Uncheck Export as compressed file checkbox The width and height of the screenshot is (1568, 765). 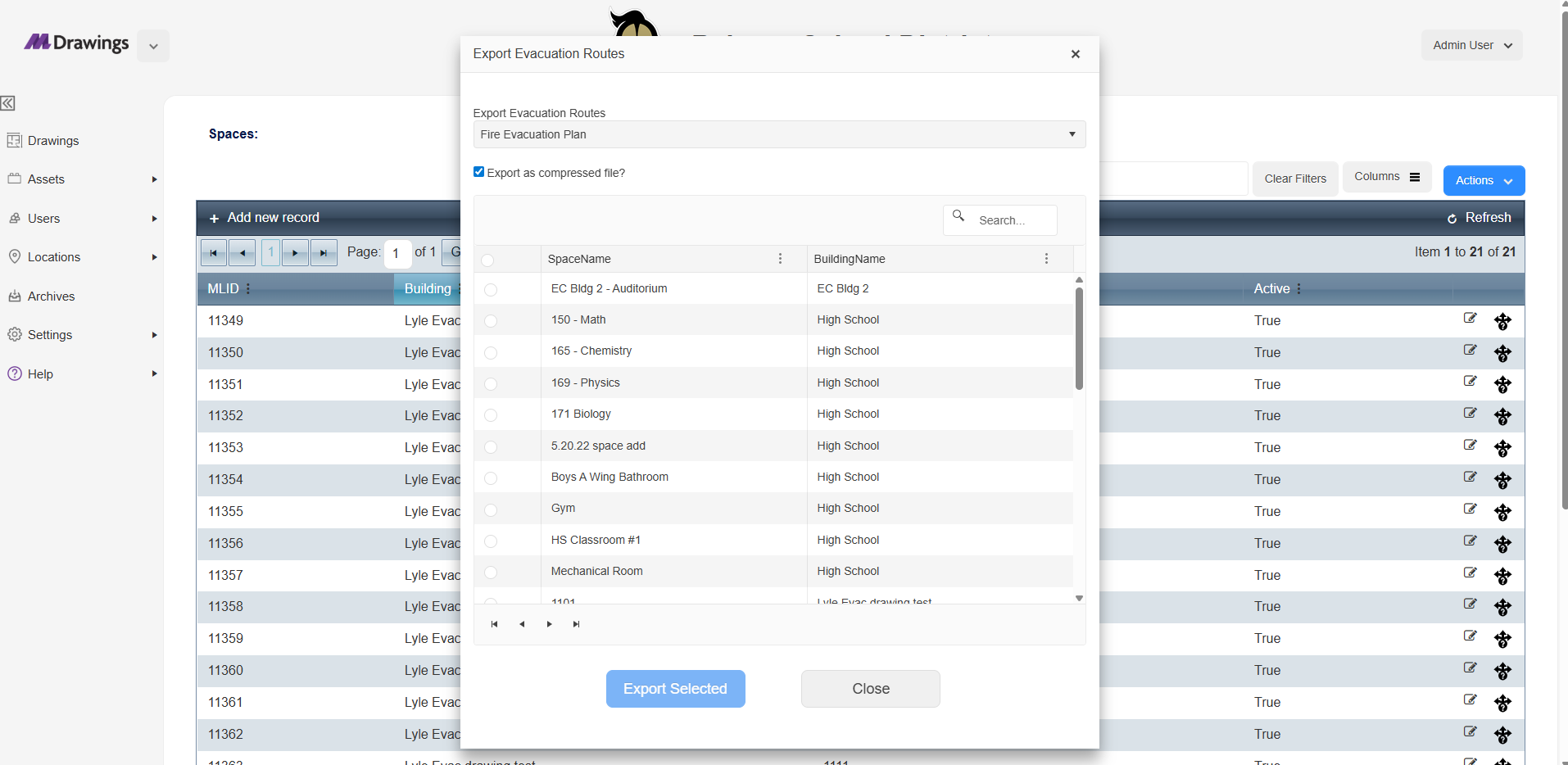tap(479, 172)
